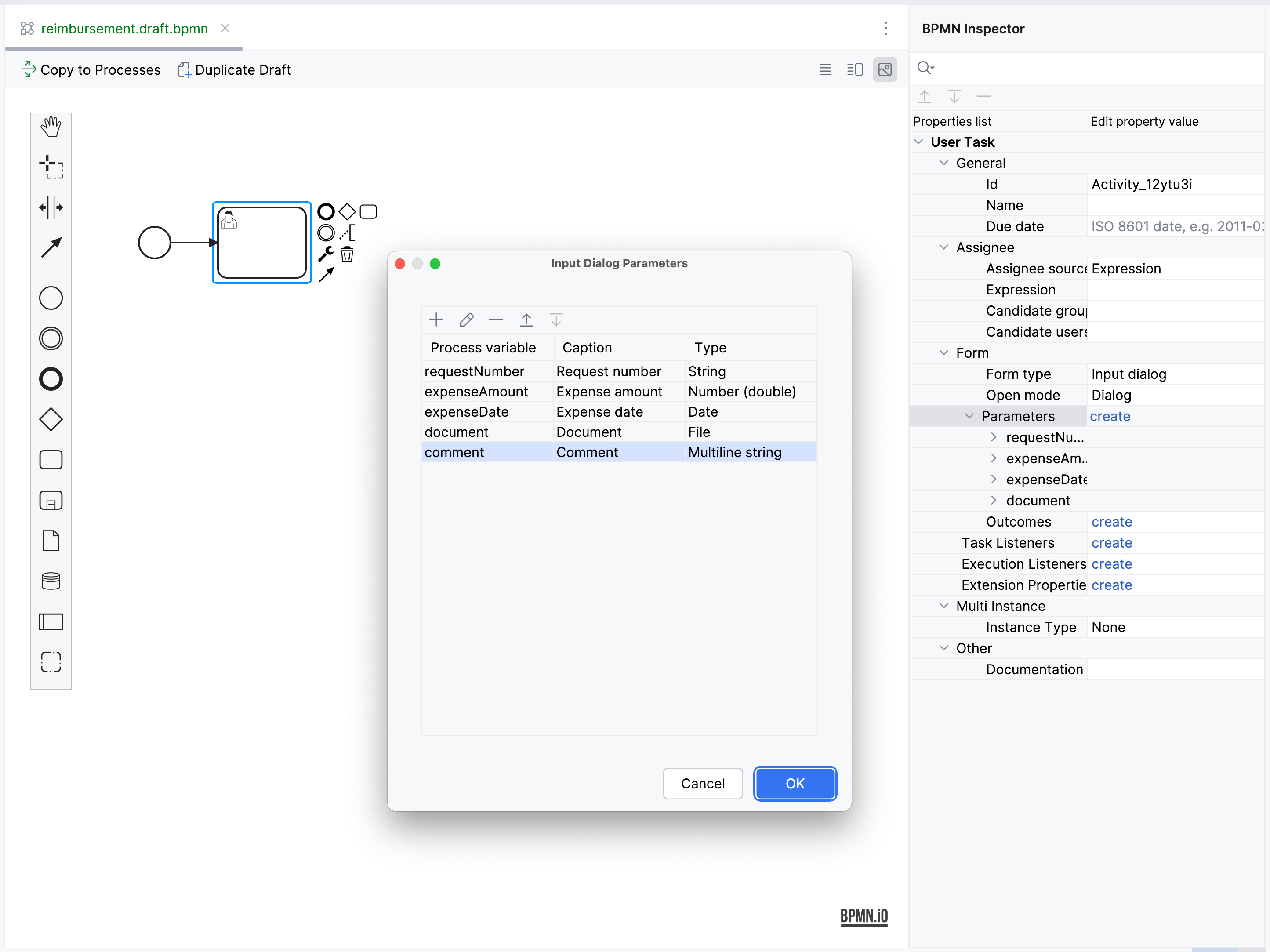Choose the data store creation tool

point(51,581)
